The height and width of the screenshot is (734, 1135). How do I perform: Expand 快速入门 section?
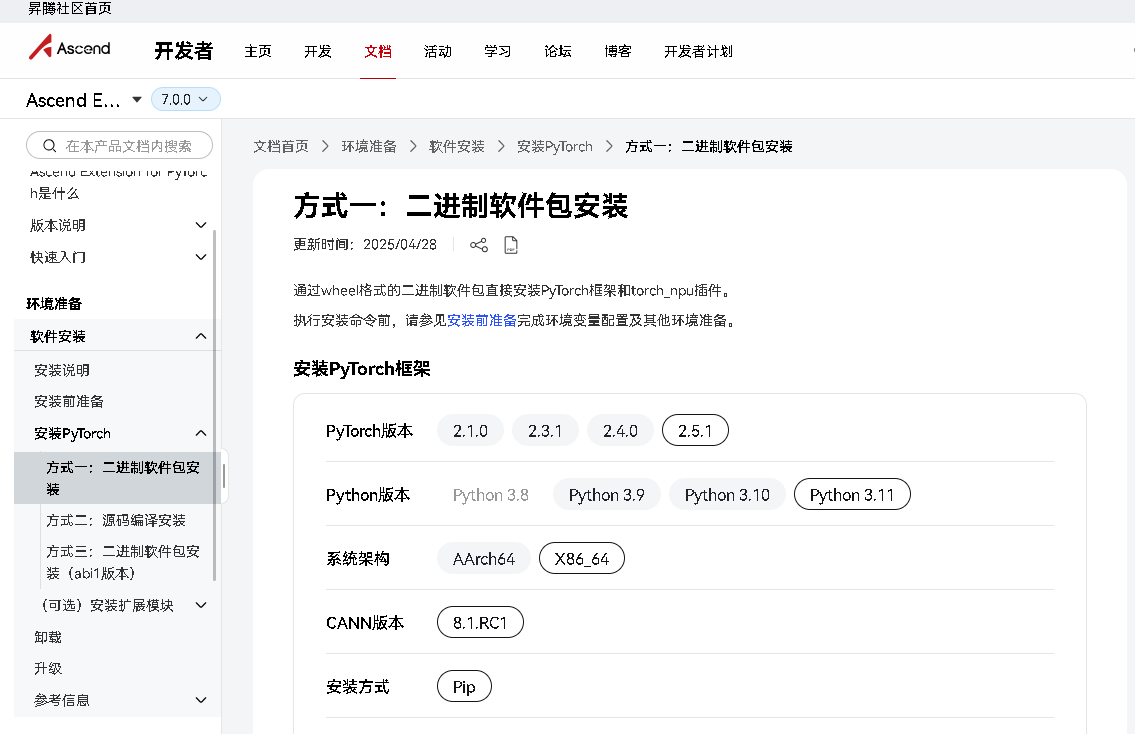pos(201,257)
